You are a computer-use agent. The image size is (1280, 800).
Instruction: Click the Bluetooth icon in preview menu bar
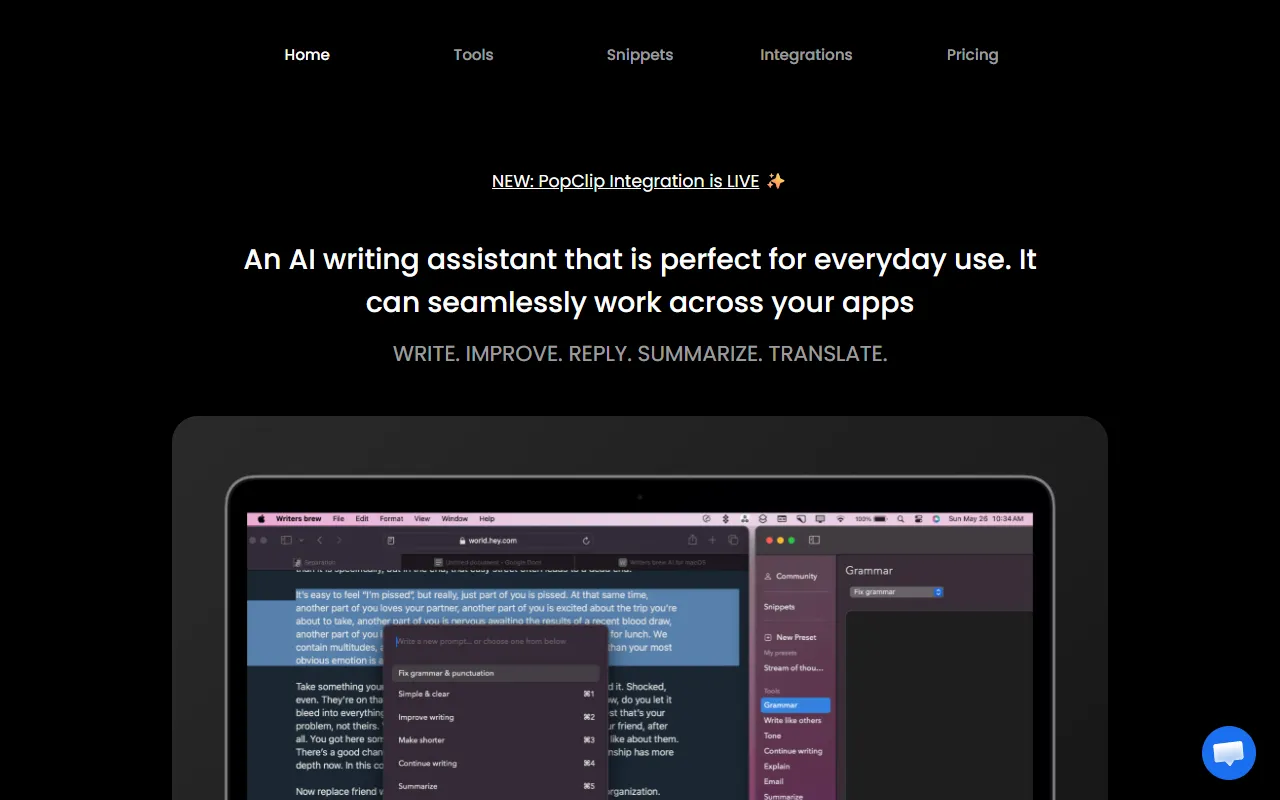725,519
